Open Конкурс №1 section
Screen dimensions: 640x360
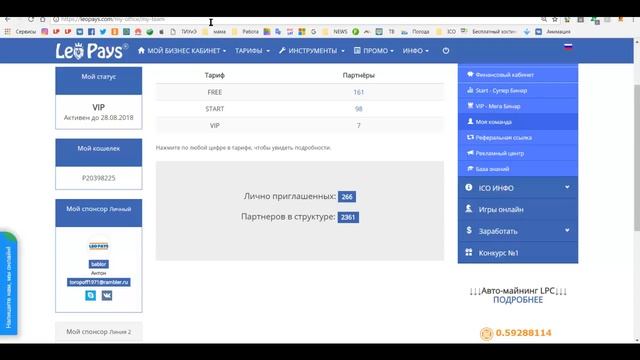pos(518,253)
